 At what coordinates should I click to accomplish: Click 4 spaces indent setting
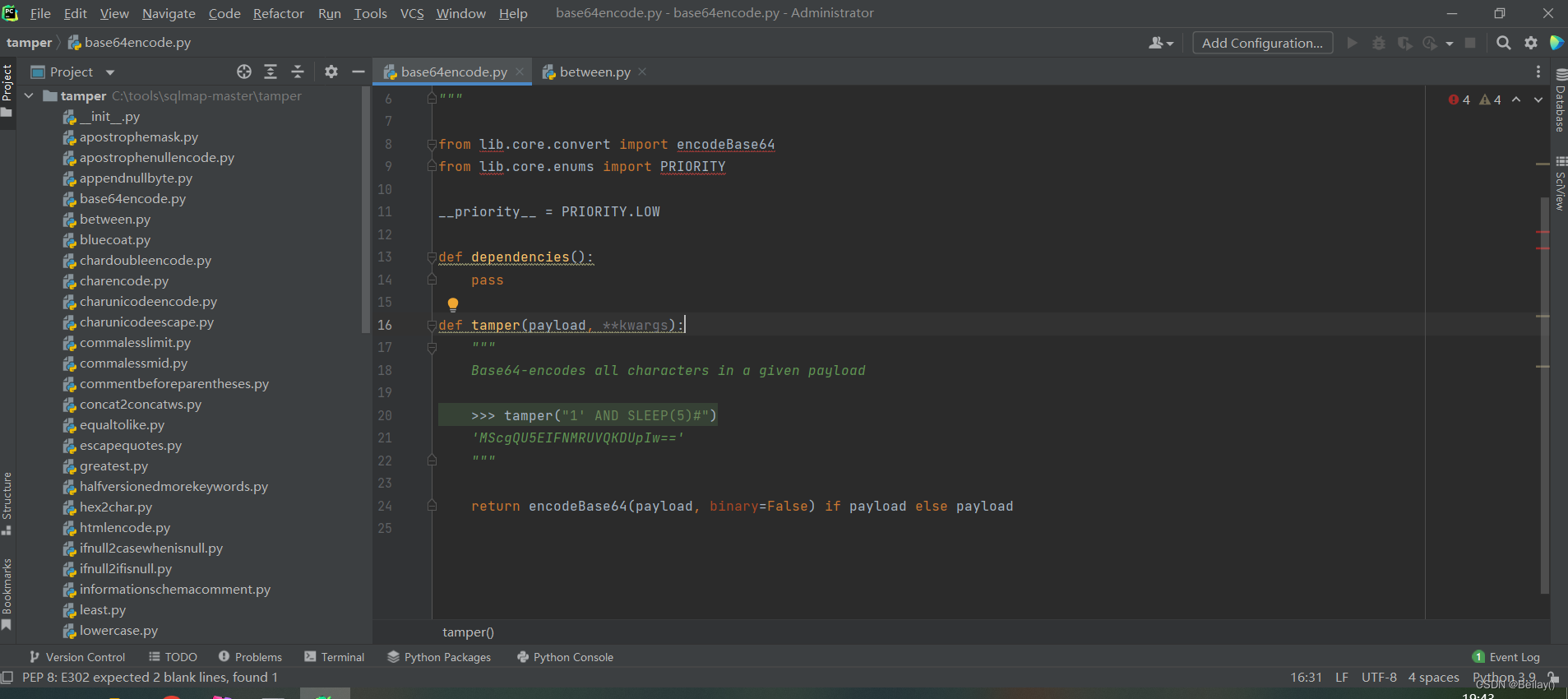tap(1434, 678)
